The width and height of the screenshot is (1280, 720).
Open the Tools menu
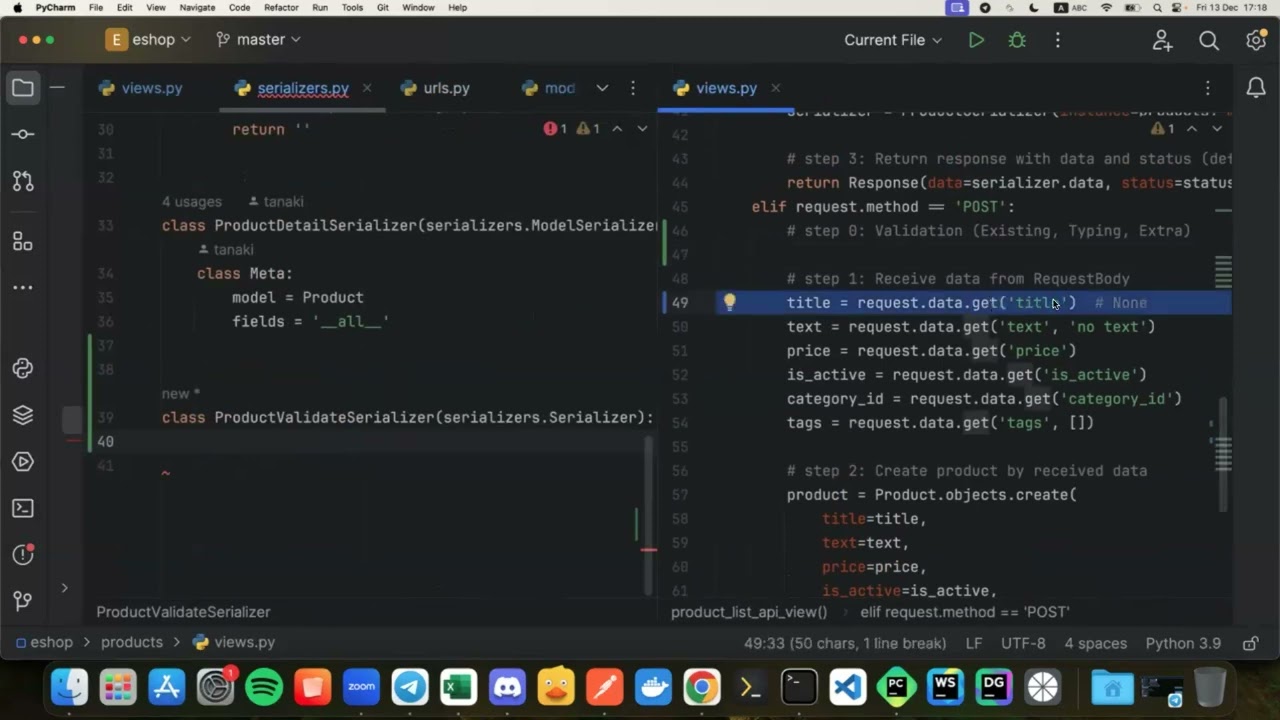pyautogui.click(x=352, y=7)
